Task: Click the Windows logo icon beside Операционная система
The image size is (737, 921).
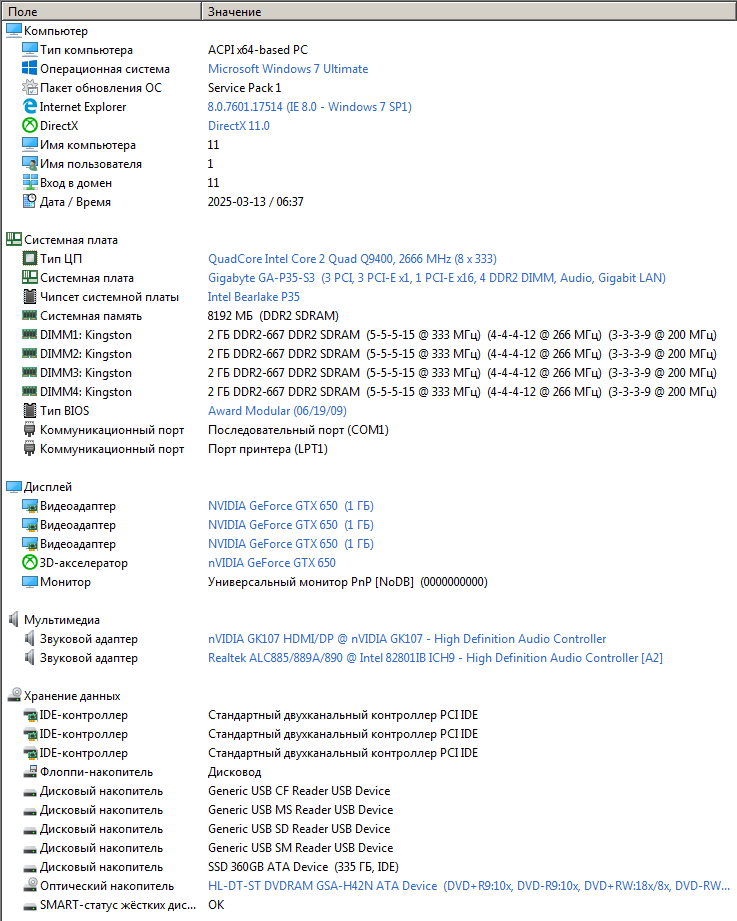Action: point(29,68)
